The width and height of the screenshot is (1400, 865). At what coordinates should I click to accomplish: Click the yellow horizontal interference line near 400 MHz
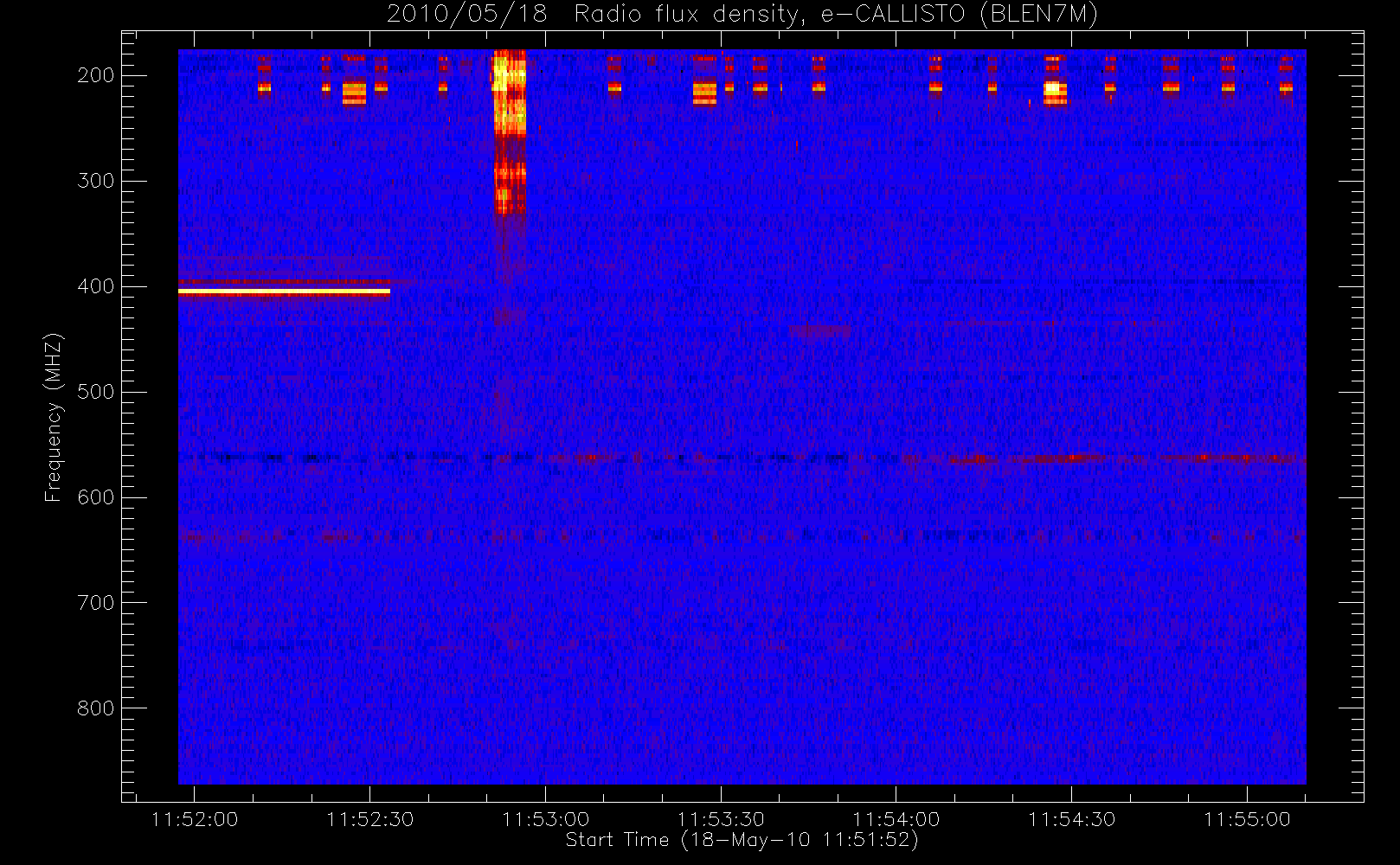tap(284, 292)
